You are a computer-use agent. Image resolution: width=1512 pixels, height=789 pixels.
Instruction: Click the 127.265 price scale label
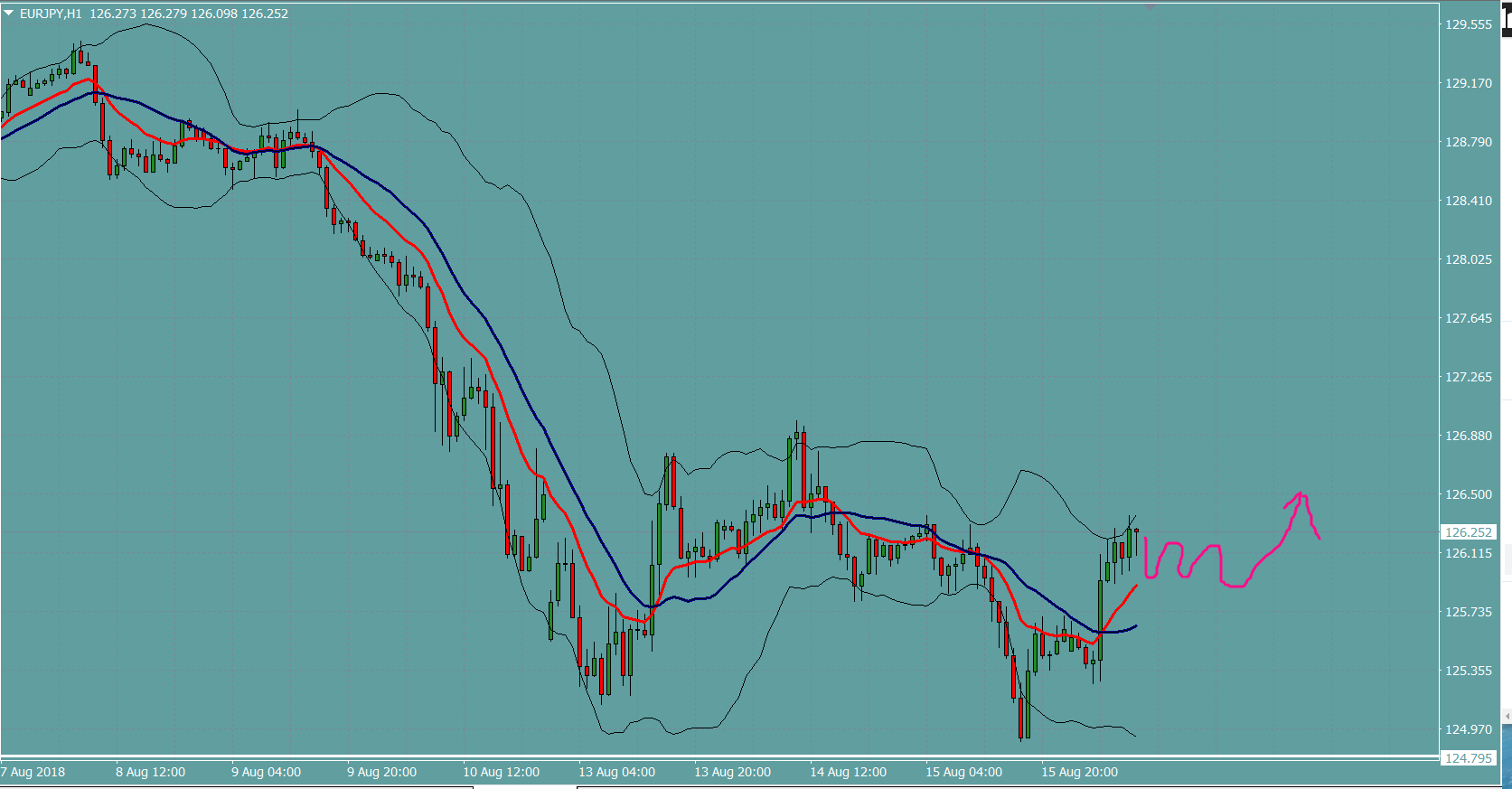(x=1468, y=377)
